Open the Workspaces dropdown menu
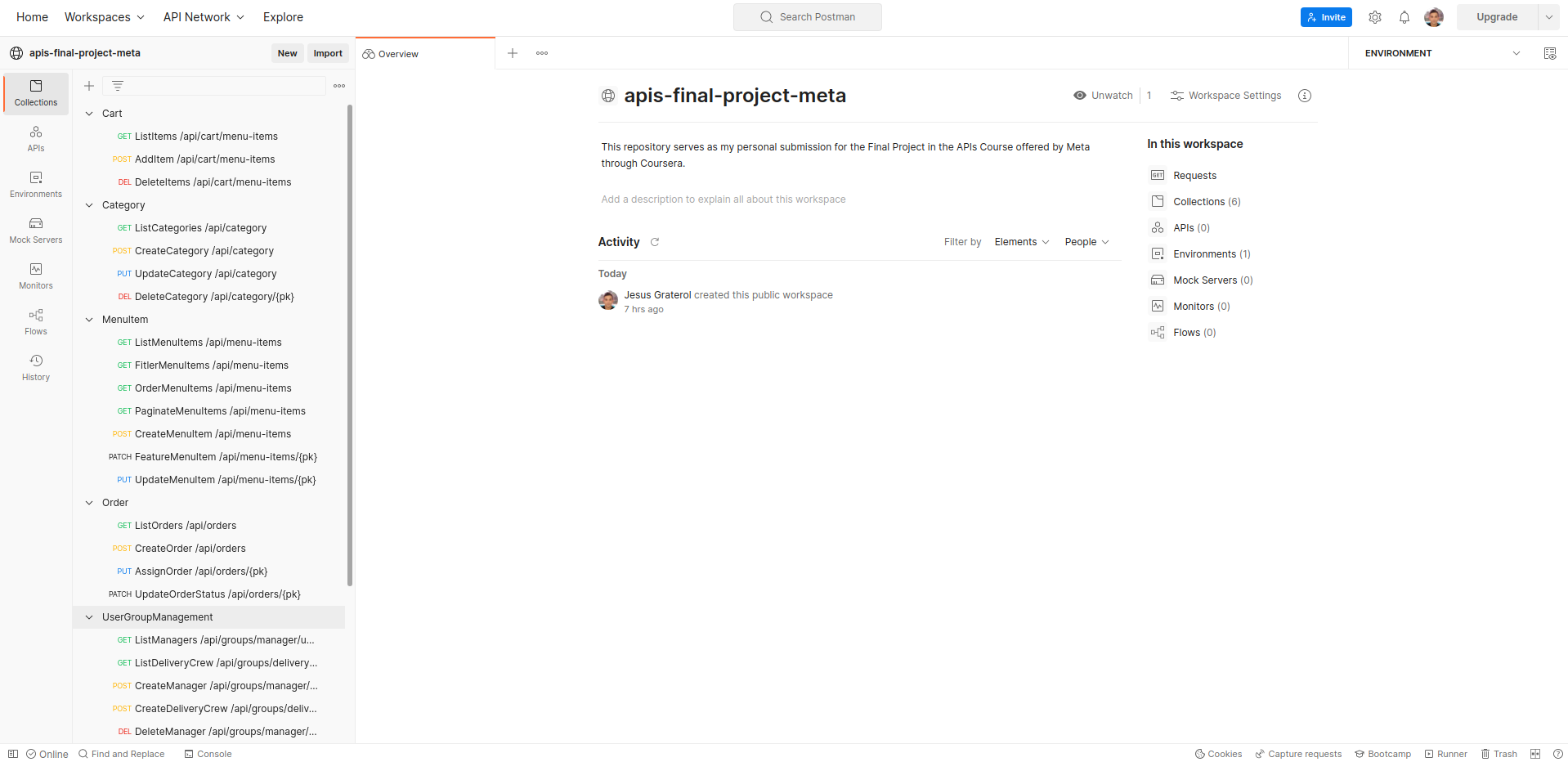This screenshot has width=1568, height=762. [105, 17]
